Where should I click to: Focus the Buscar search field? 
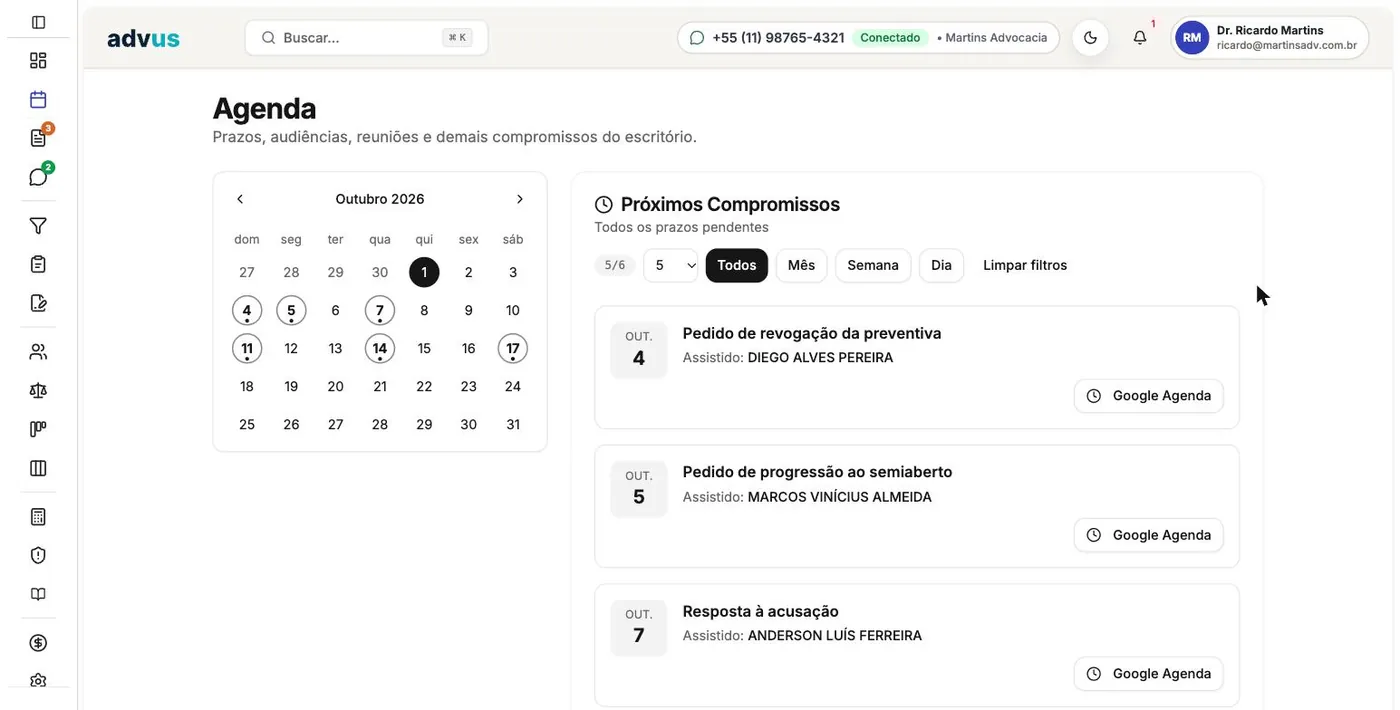click(366, 38)
